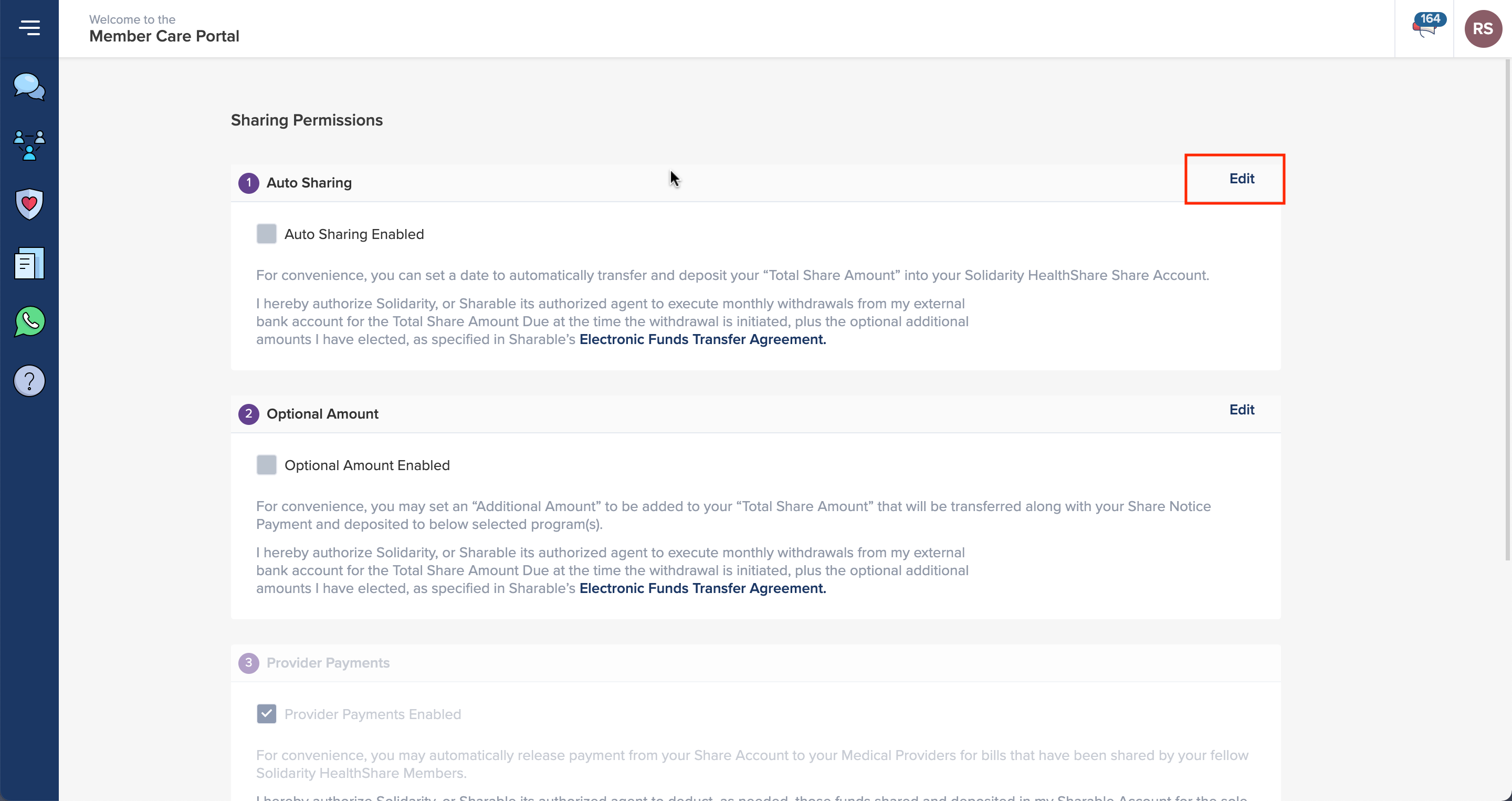
Task: Click the Provider Payments section header
Action: [x=328, y=663]
